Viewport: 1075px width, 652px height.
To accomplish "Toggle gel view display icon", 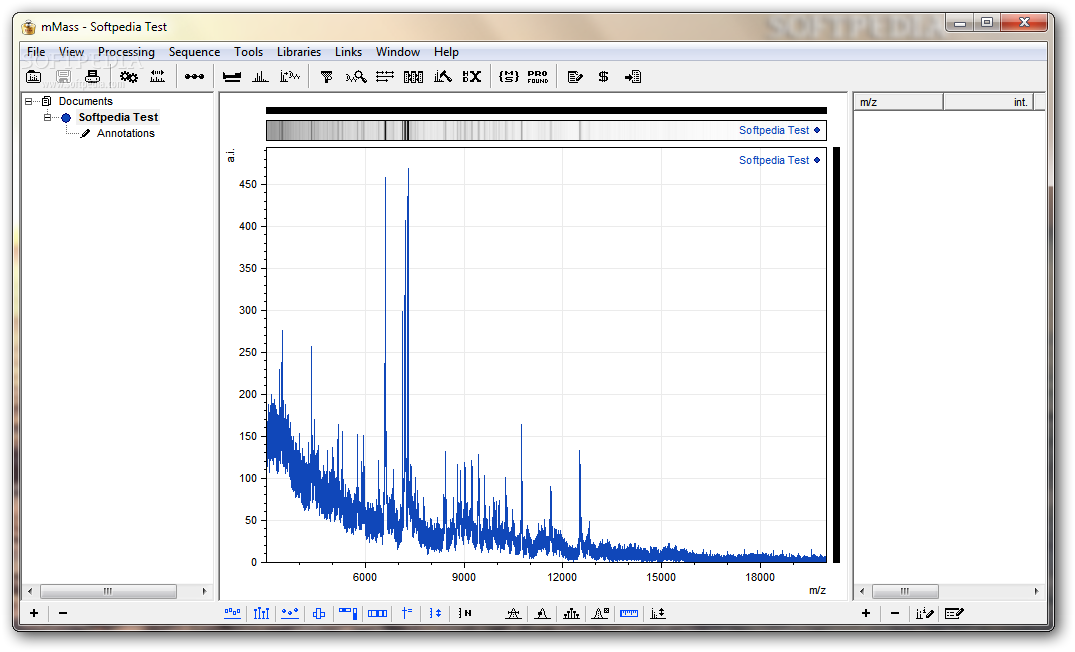I will pyautogui.click(x=378, y=614).
